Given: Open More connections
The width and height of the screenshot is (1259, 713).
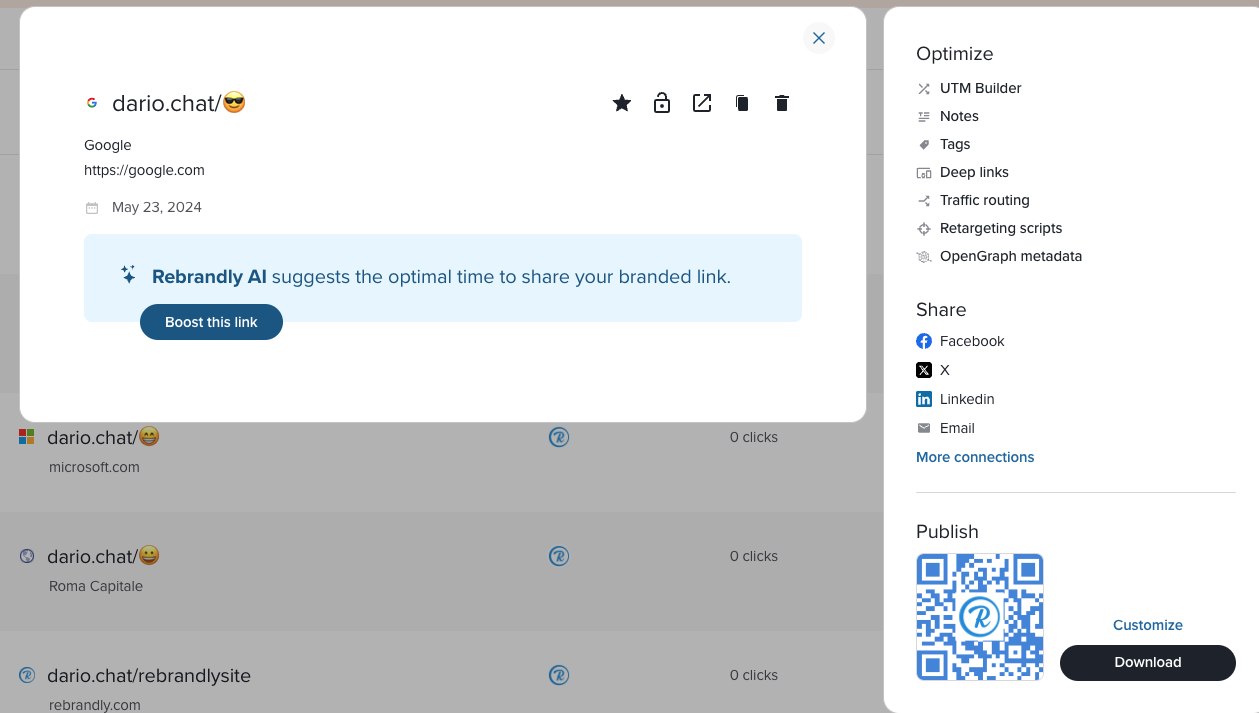Looking at the screenshot, I should pos(975,457).
